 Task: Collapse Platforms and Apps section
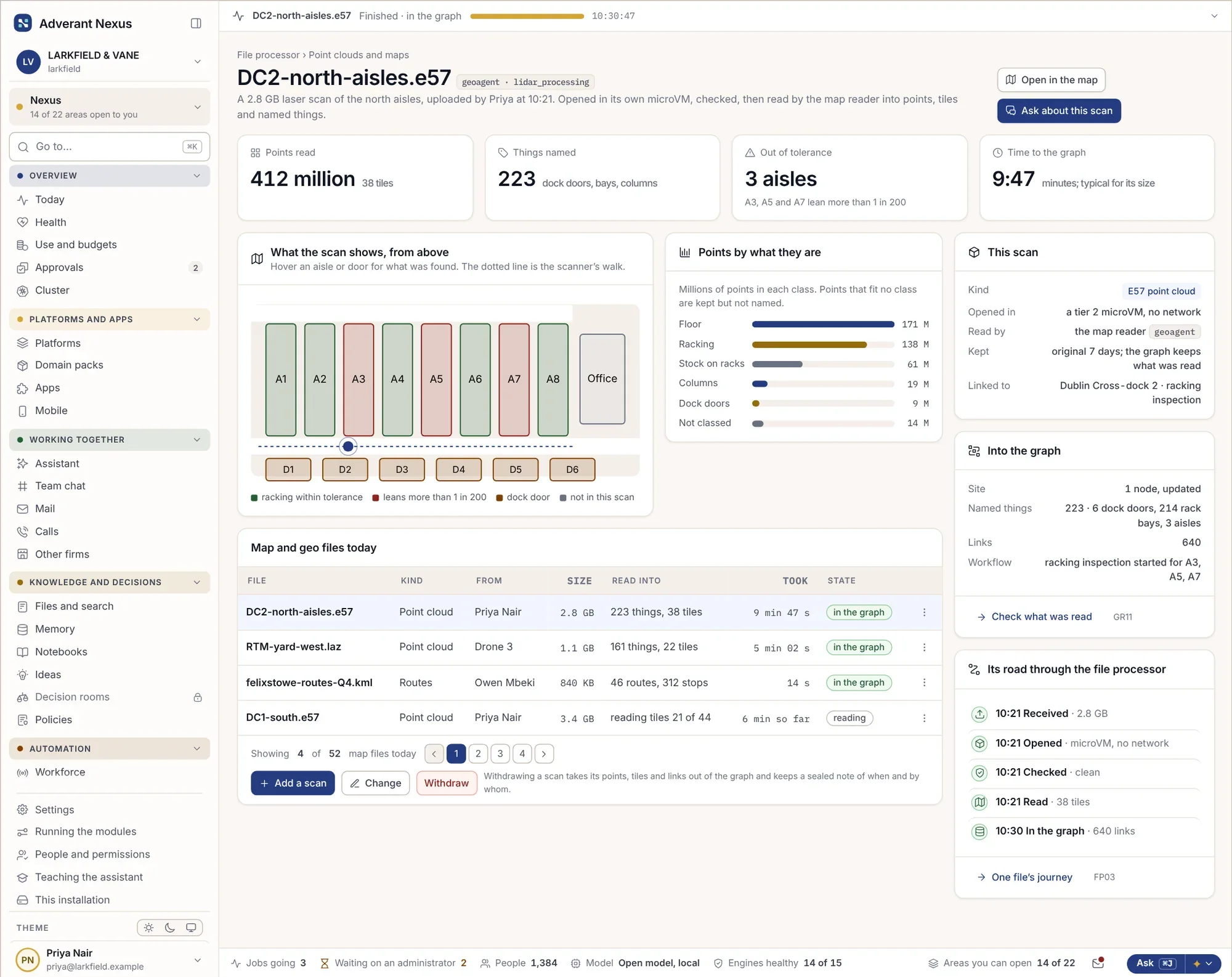point(110,319)
